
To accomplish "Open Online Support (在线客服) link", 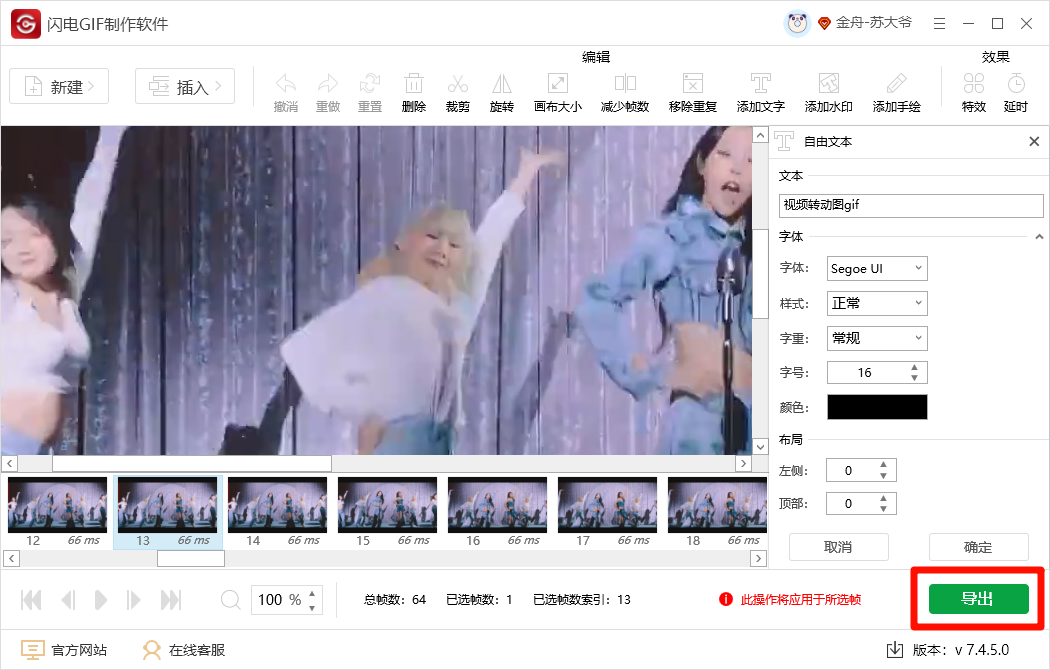I will coord(183,650).
